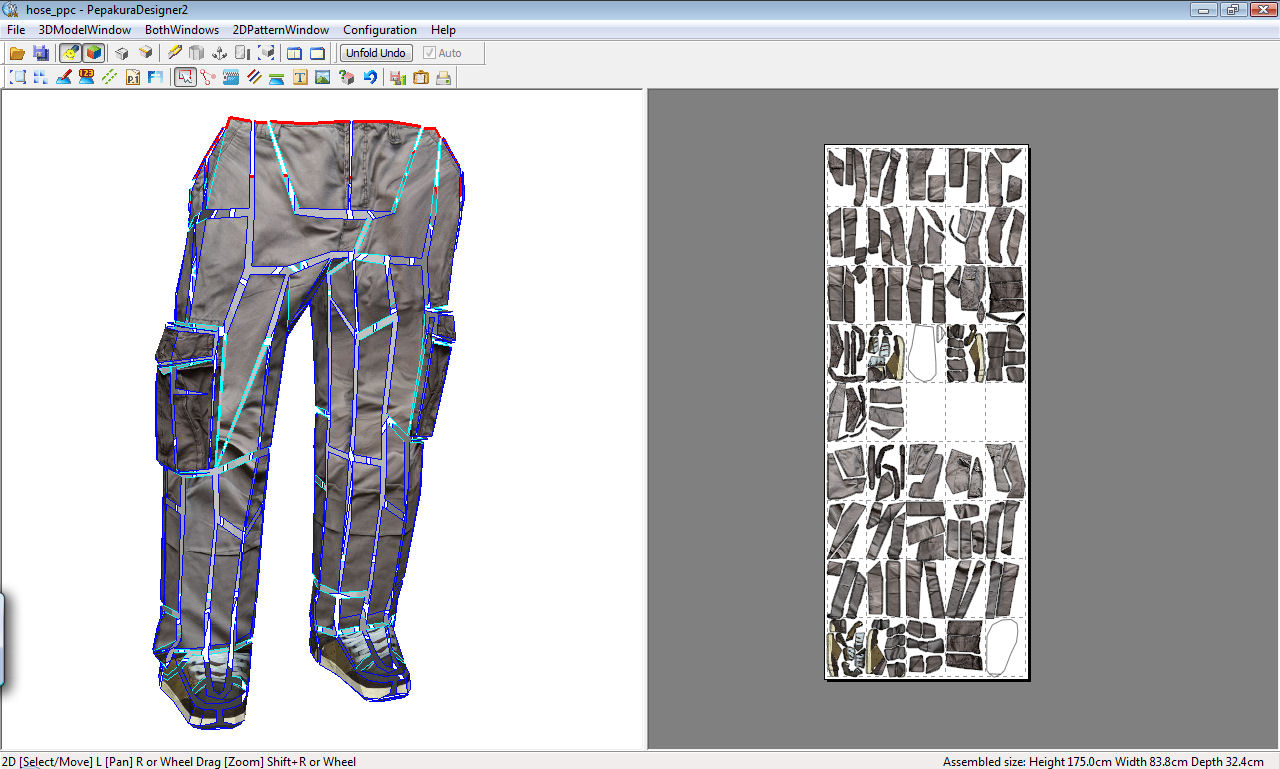Click the green-blue scale bar icon
Viewport: 1280px width, 769px height.
[277, 77]
